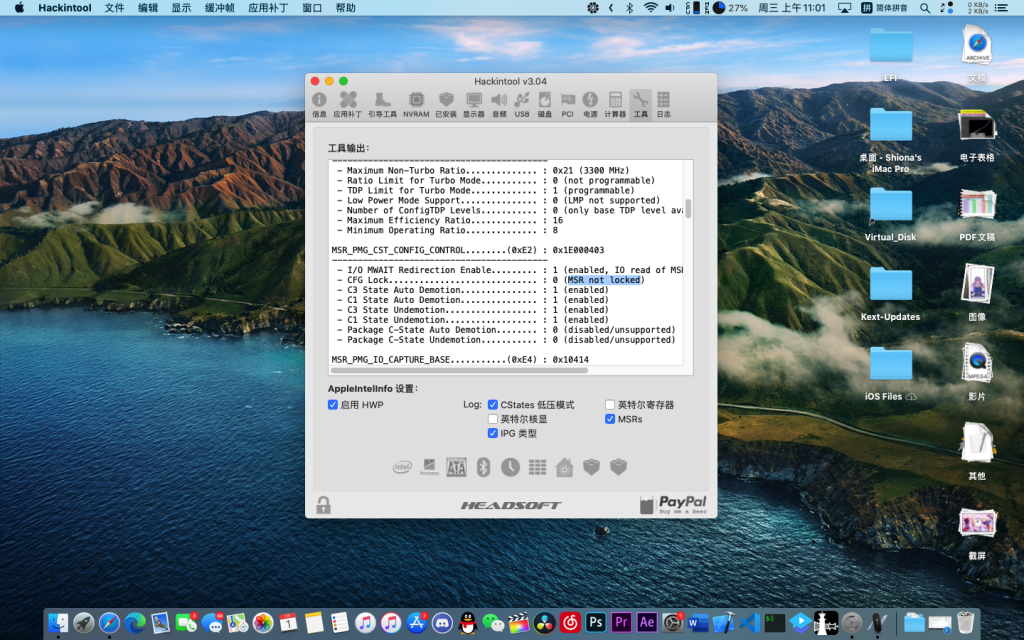Open the Trash in the Dock
Screen dimensions: 1024x640
(x=965, y=622)
